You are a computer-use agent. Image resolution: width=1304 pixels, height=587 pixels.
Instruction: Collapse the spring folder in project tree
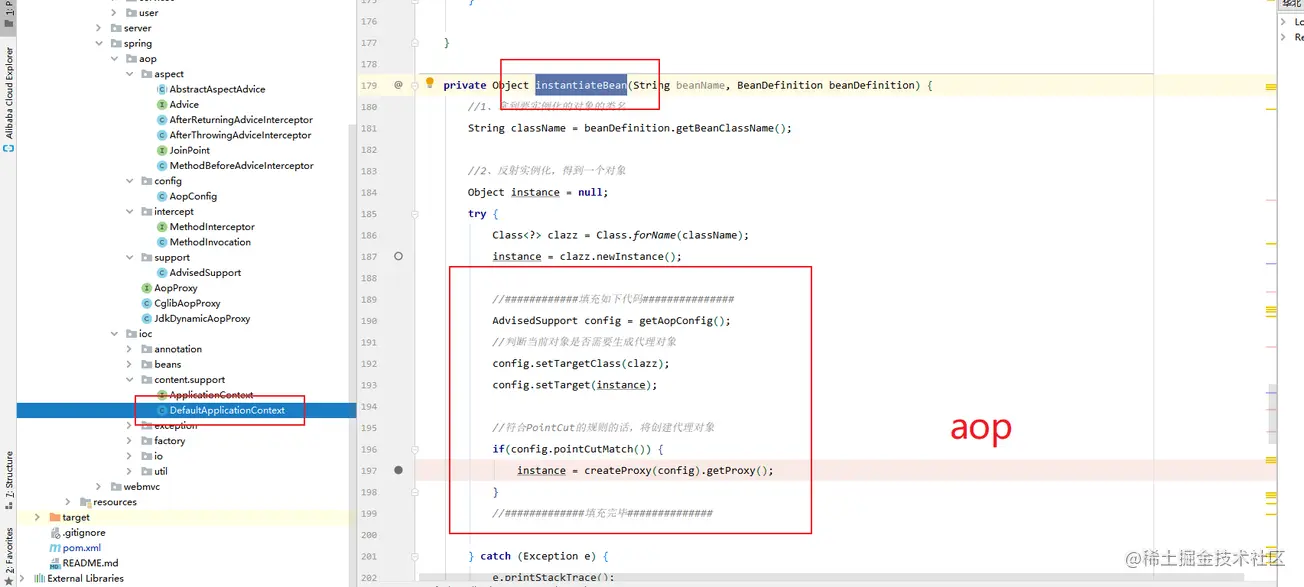coord(99,43)
